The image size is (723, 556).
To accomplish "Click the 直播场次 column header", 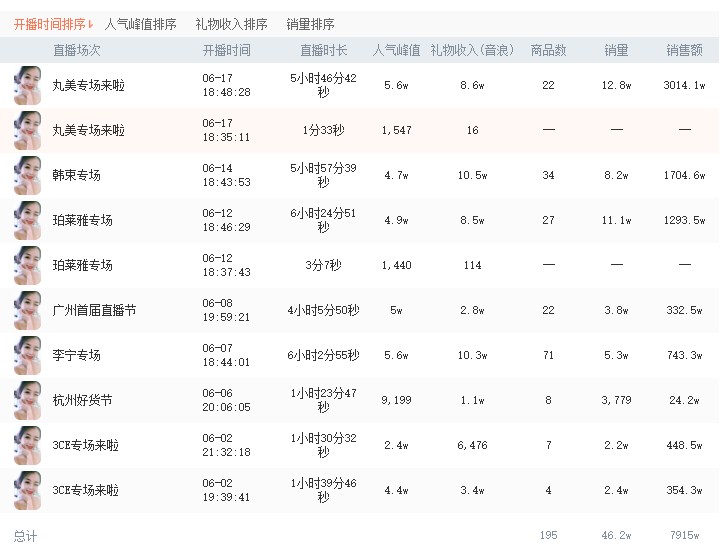I will (77, 50).
